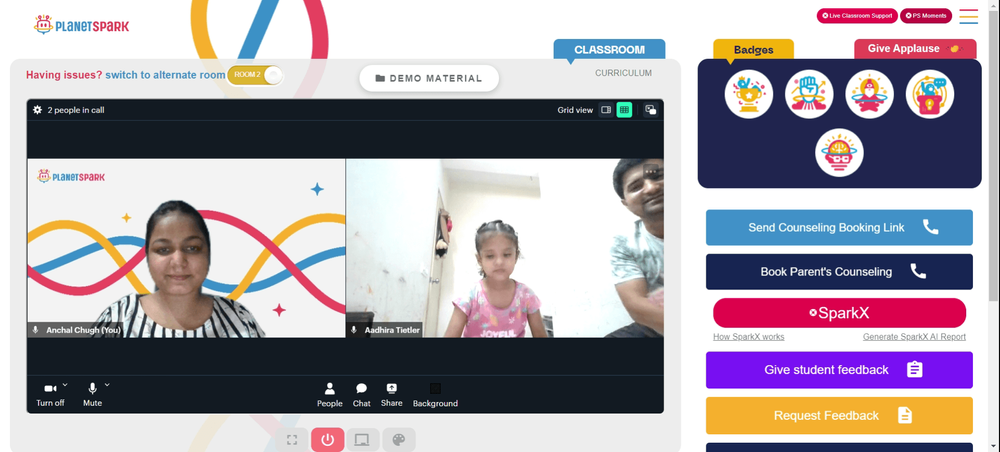Image resolution: width=1000 pixels, height=452 pixels.
Task: Award the raised fist badge
Action: pyautogui.click(x=809, y=94)
